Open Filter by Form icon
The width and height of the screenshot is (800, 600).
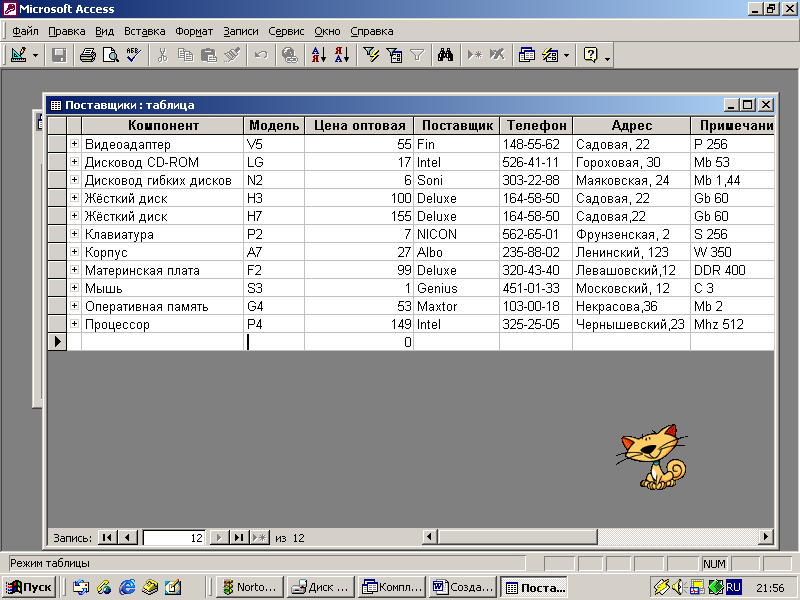point(394,55)
